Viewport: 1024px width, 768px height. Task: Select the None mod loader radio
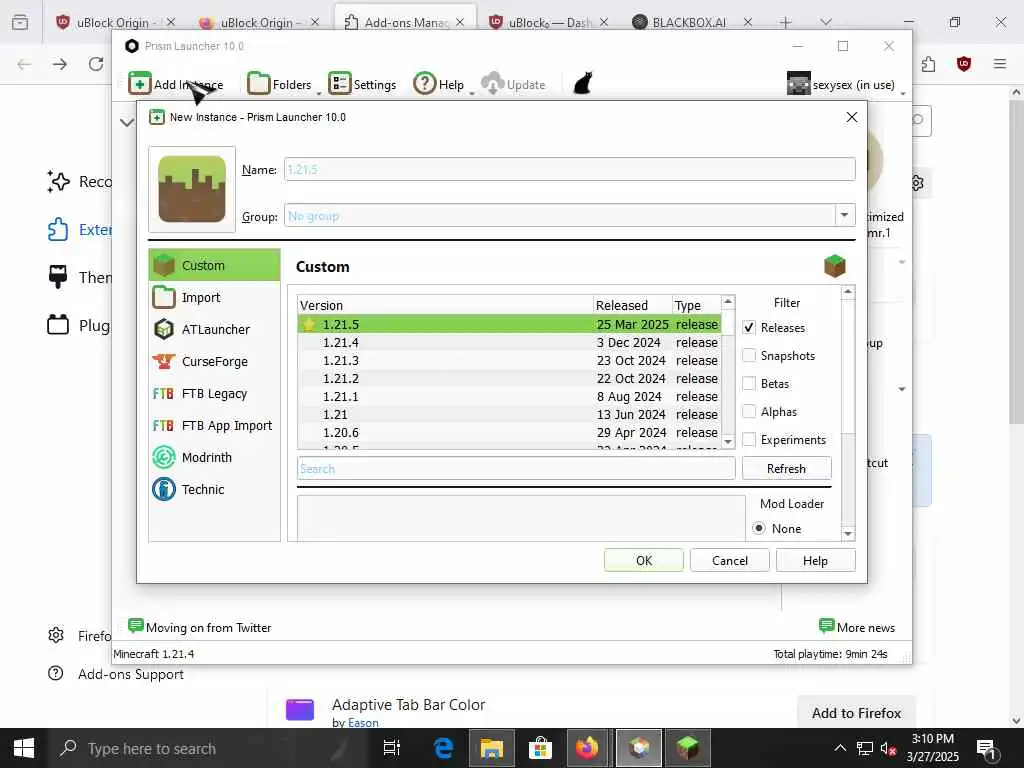tap(759, 528)
